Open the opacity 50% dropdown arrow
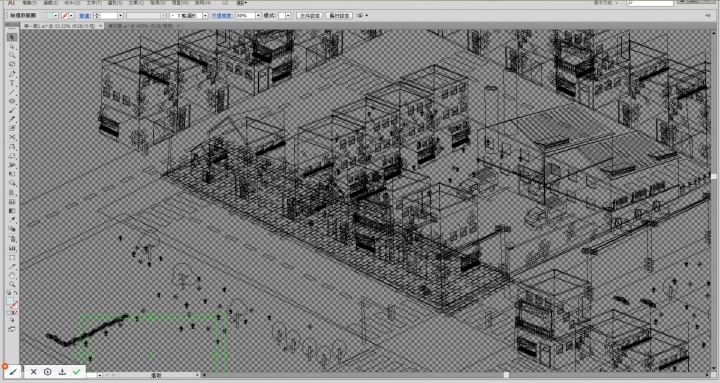This screenshot has height=383, width=720. point(259,16)
